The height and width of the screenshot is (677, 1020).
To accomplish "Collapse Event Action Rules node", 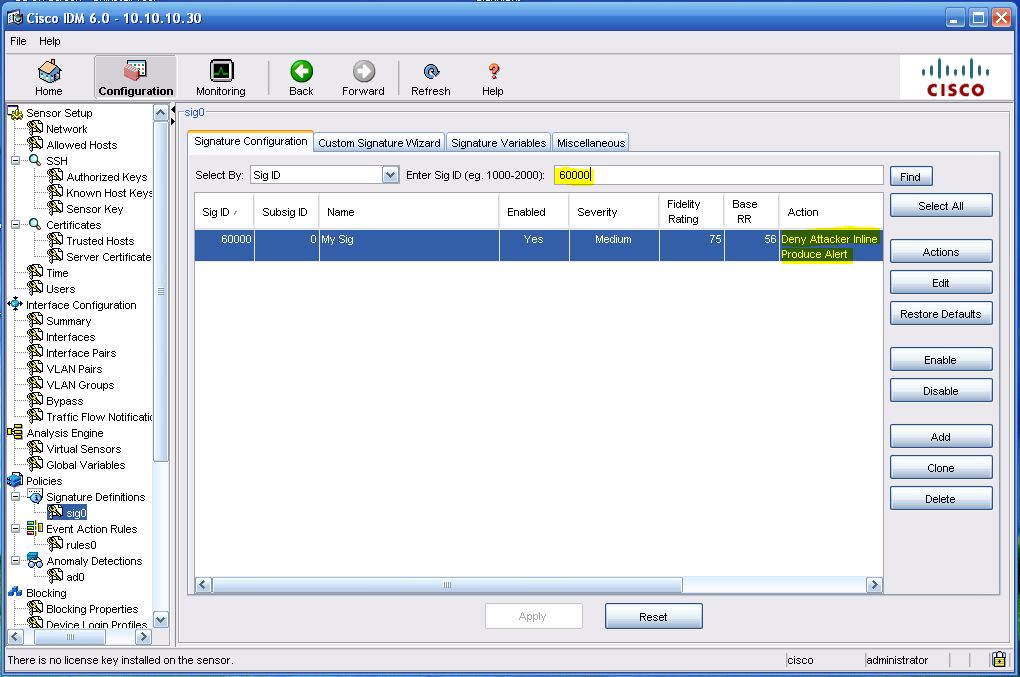I will [x=16, y=528].
